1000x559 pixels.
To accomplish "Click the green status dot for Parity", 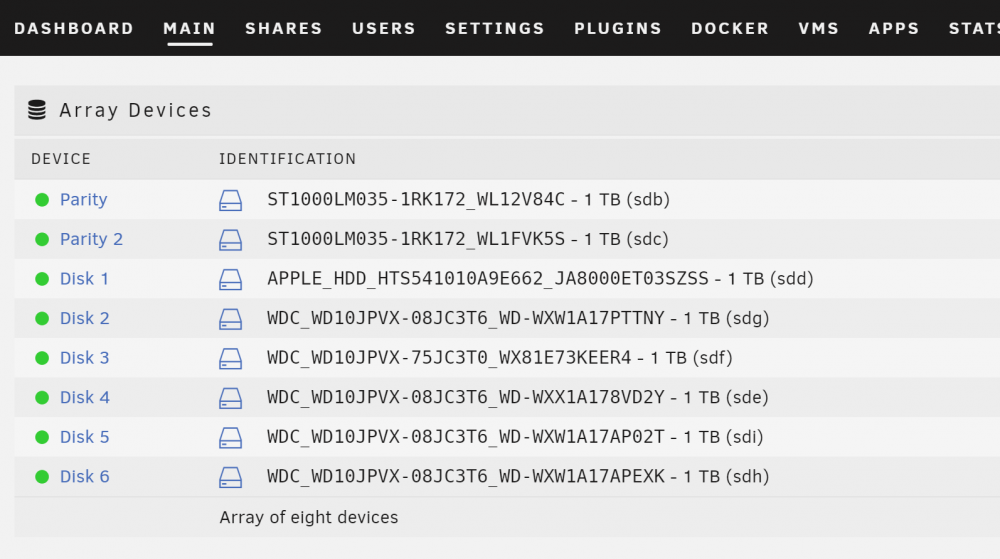I will point(42,200).
